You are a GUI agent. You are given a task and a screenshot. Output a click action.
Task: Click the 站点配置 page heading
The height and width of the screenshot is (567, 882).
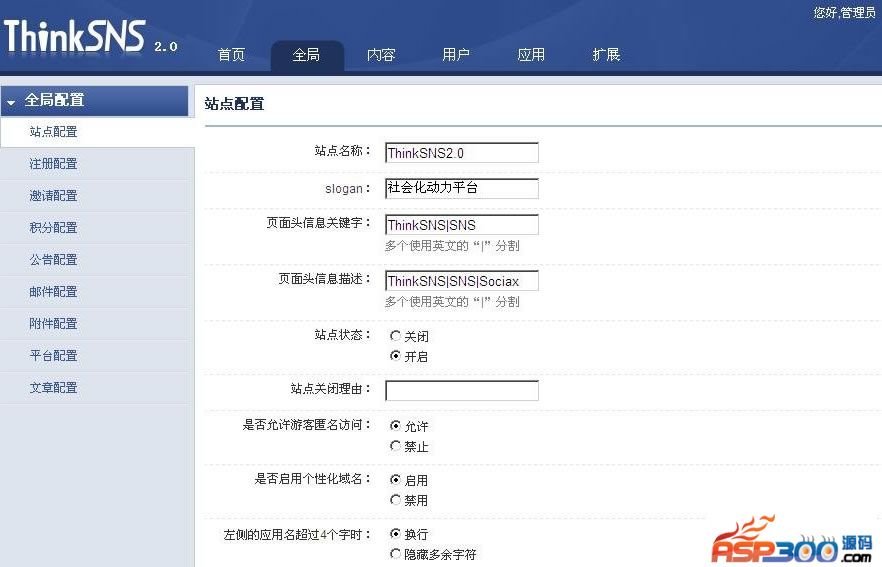click(235, 104)
